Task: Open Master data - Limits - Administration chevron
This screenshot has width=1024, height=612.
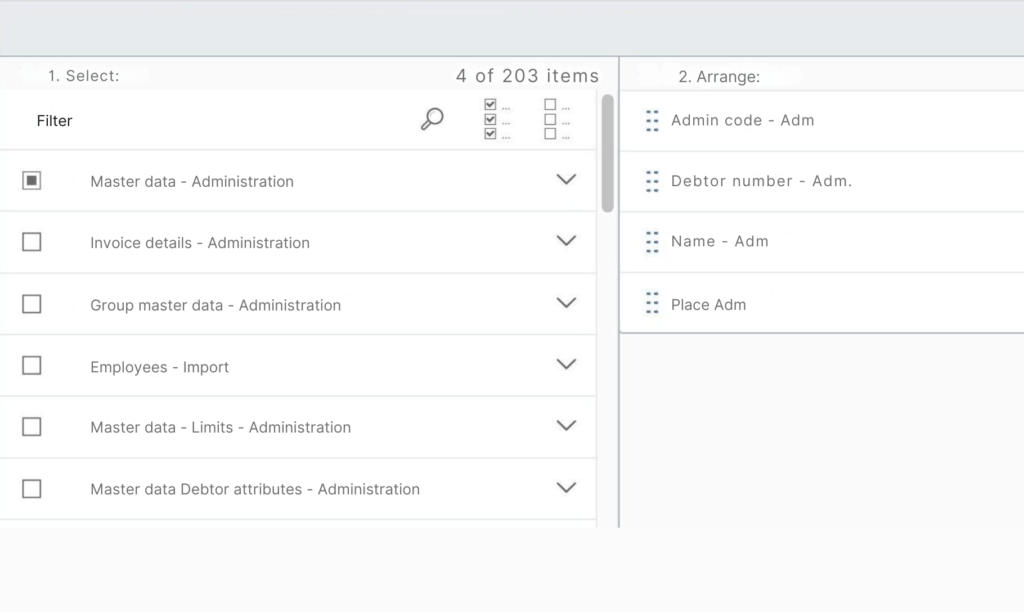Action: [566, 426]
